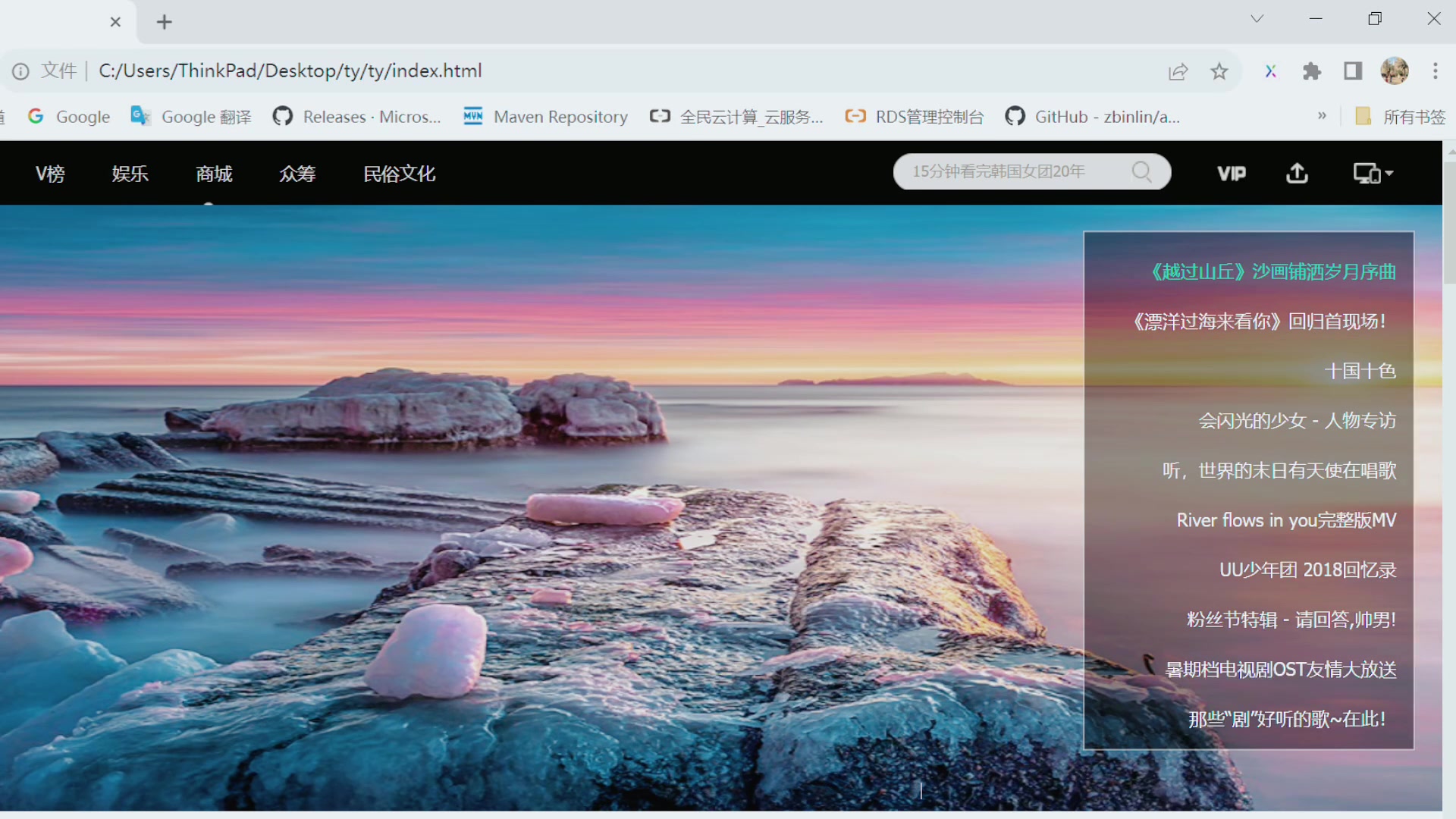The image size is (1456, 819).
Task: Open the 民俗文化 navigation item
Action: (399, 174)
